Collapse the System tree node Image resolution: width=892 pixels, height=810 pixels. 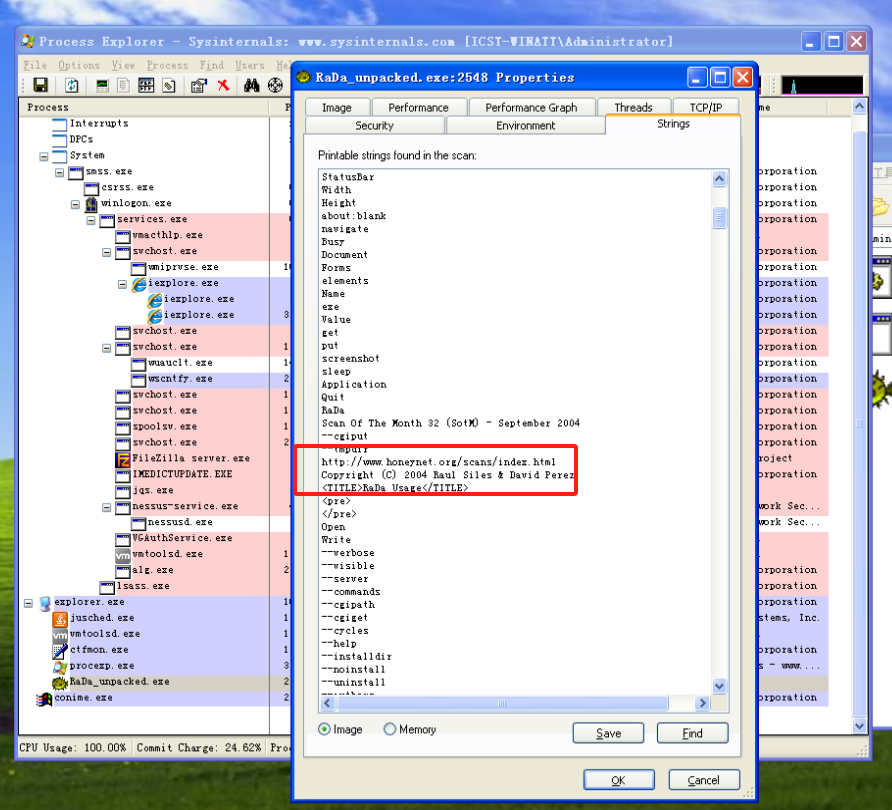[44, 156]
